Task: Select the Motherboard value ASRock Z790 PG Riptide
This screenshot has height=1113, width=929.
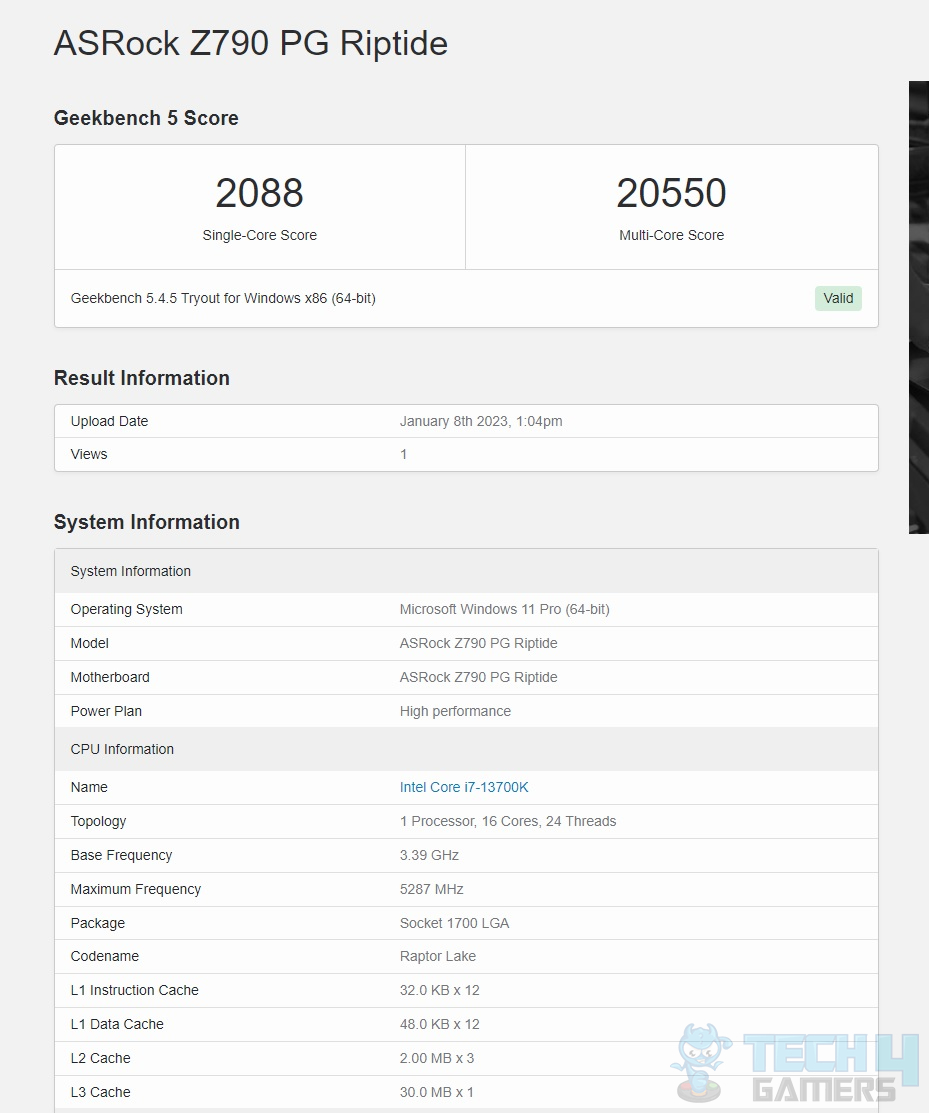Action: (x=478, y=677)
